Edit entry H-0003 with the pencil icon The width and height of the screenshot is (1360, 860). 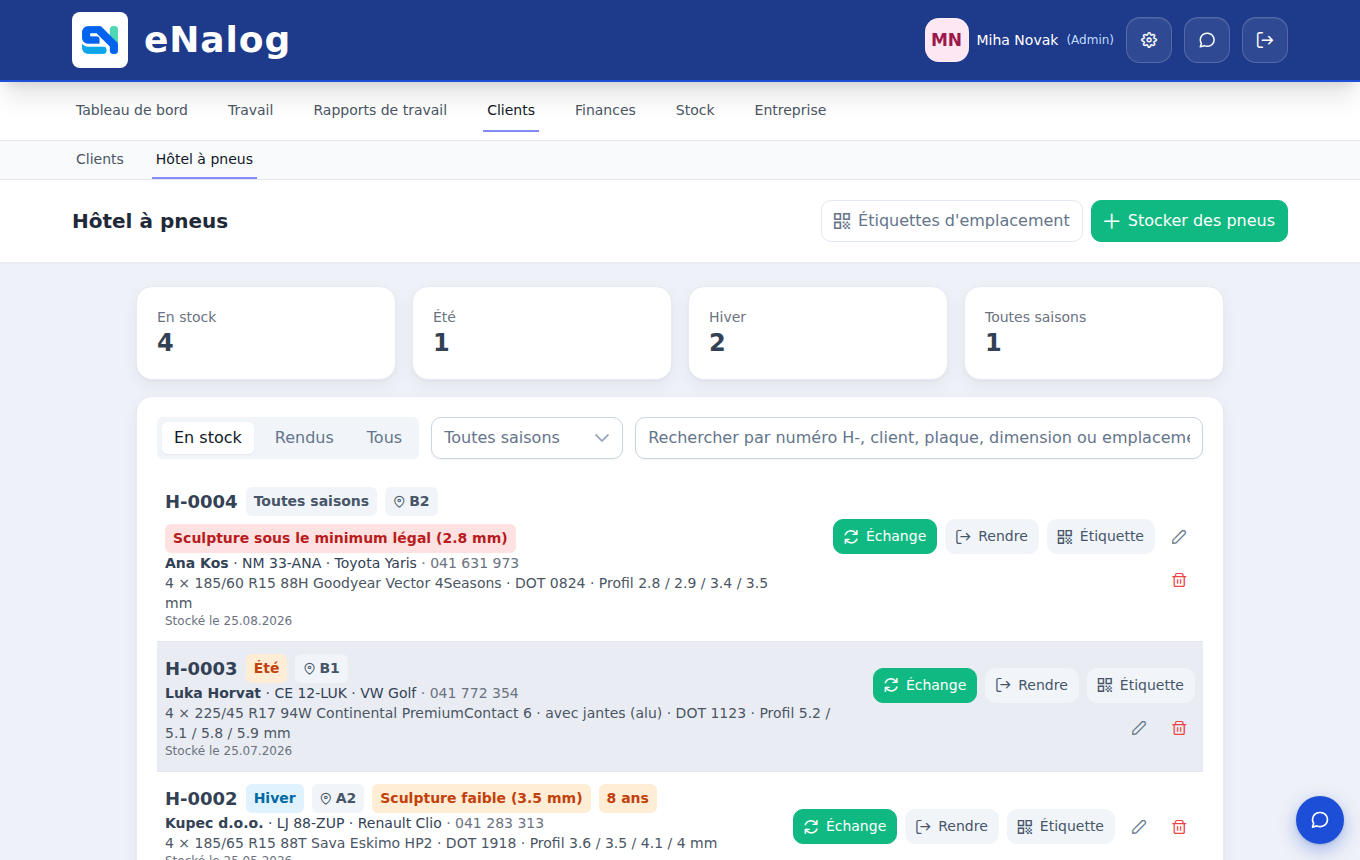[1139, 728]
